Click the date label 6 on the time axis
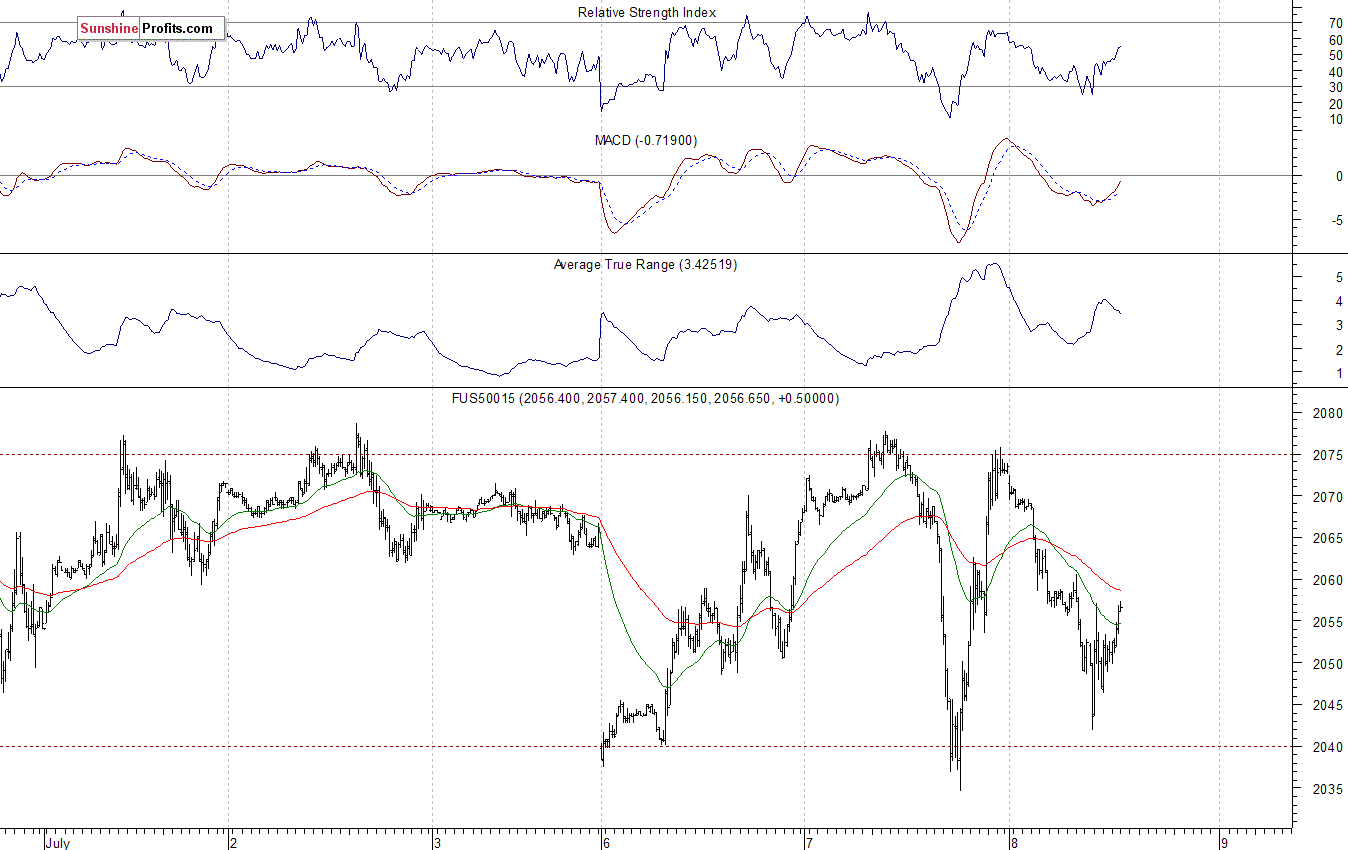The width and height of the screenshot is (1348, 850). tap(606, 842)
